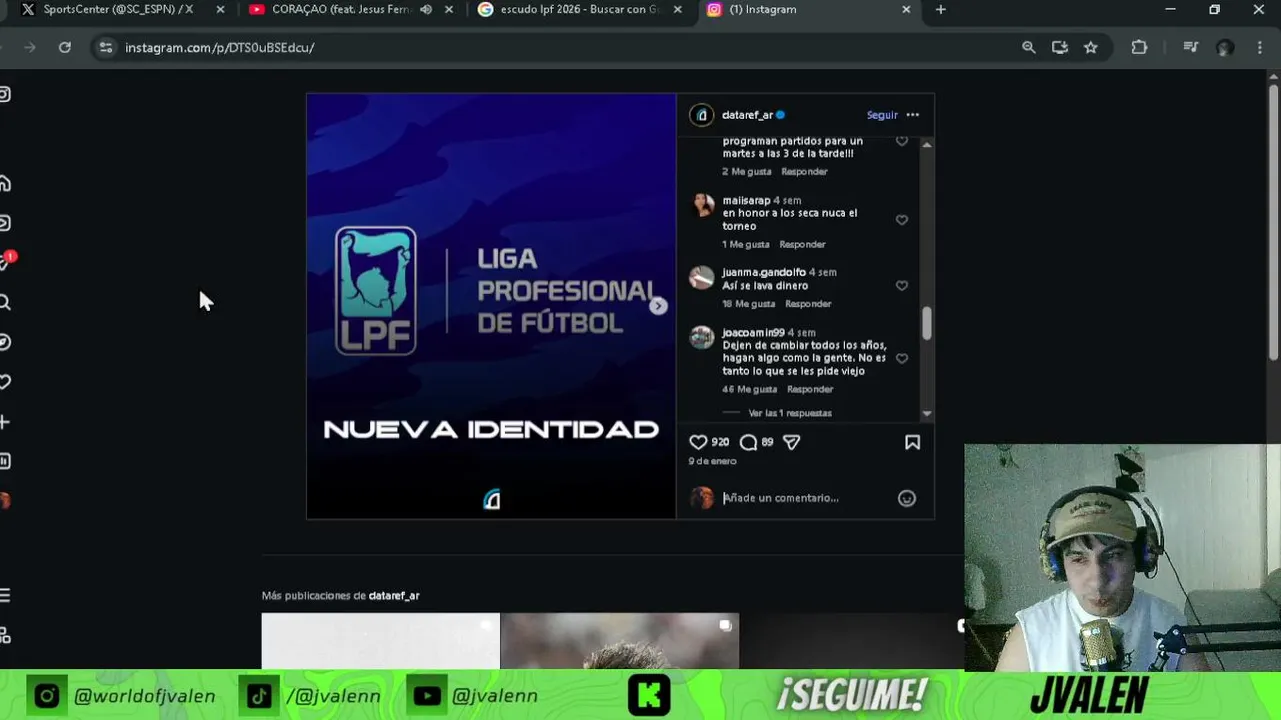Open the Extensions puzzle icon

coord(1139,47)
